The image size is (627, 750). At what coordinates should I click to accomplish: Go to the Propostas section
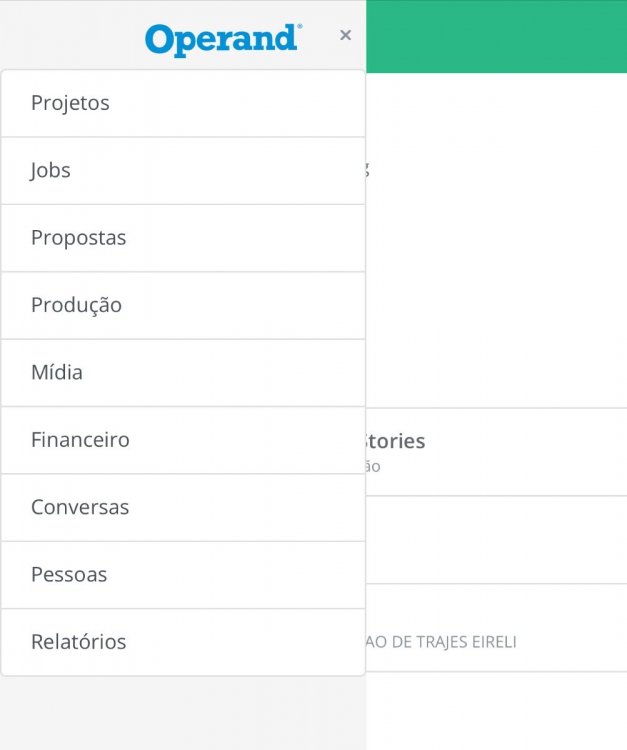point(183,238)
